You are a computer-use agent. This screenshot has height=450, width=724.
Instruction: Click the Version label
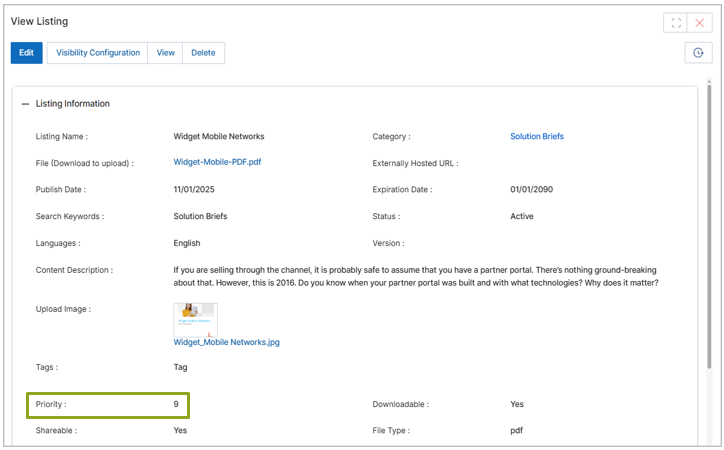pos(388,243)
